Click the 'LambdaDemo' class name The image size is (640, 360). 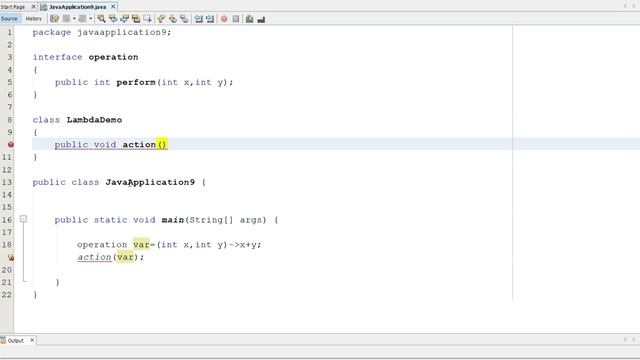pos(94,120)
